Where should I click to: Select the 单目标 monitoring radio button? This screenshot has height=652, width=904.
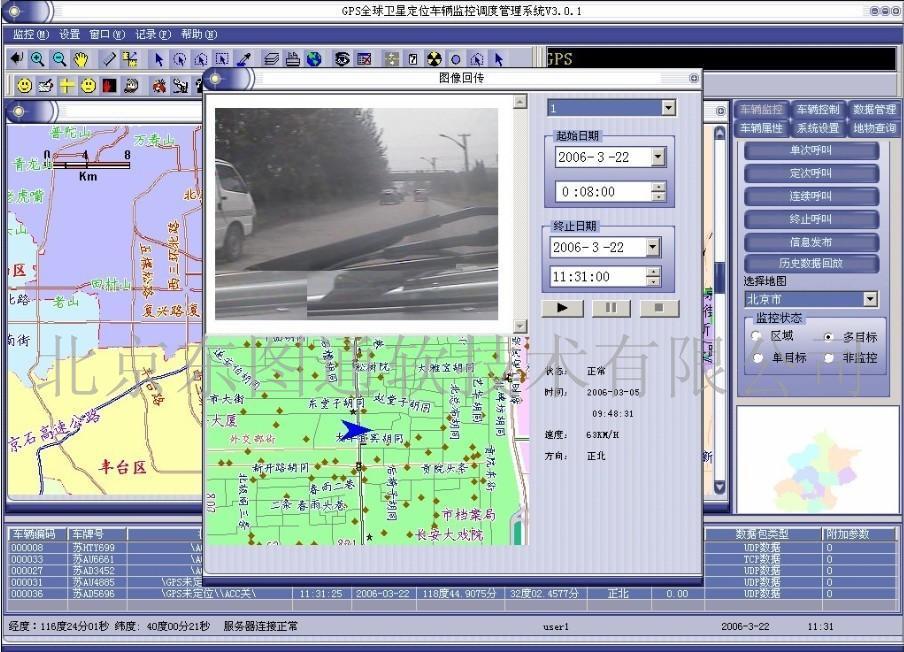point(758,358)
